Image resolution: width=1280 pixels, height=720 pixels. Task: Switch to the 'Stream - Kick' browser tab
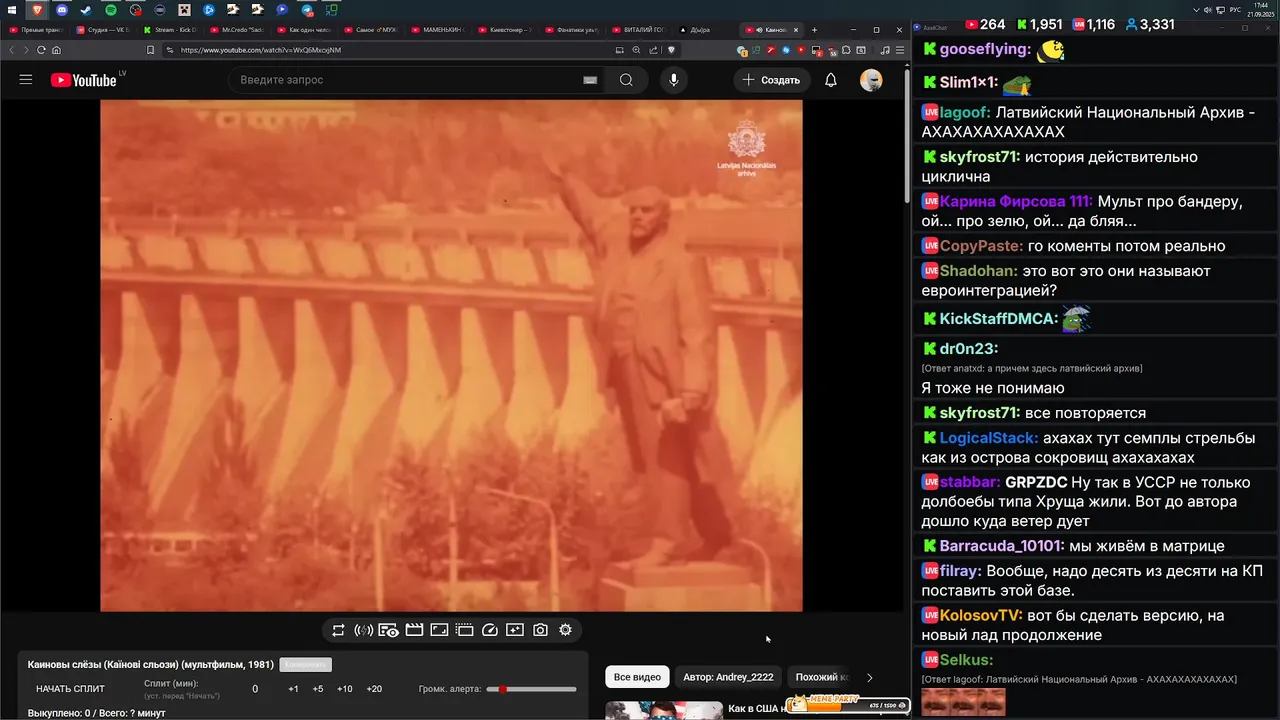[171, 30]
